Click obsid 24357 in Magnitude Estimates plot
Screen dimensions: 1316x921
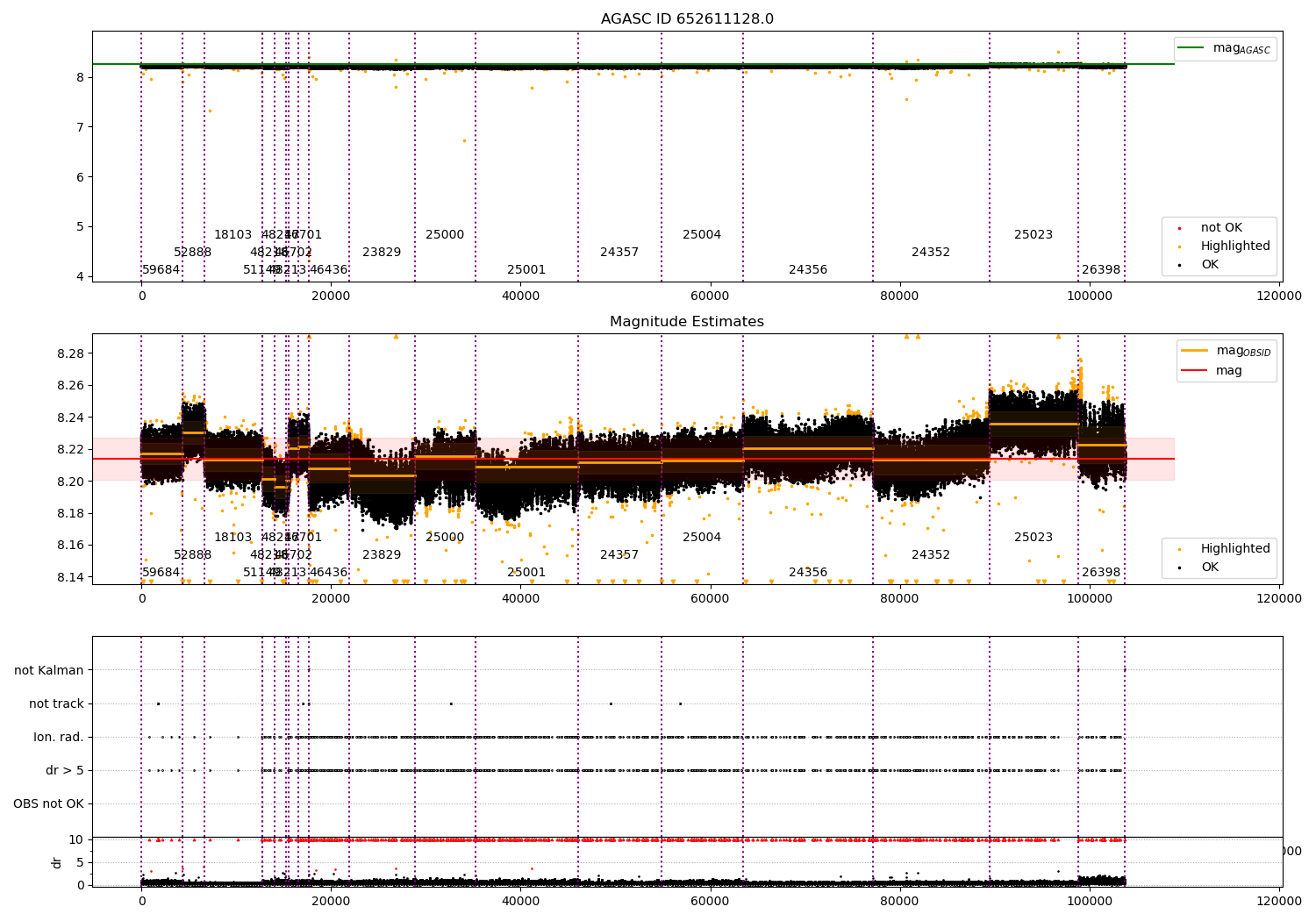[x=619, y=555]
